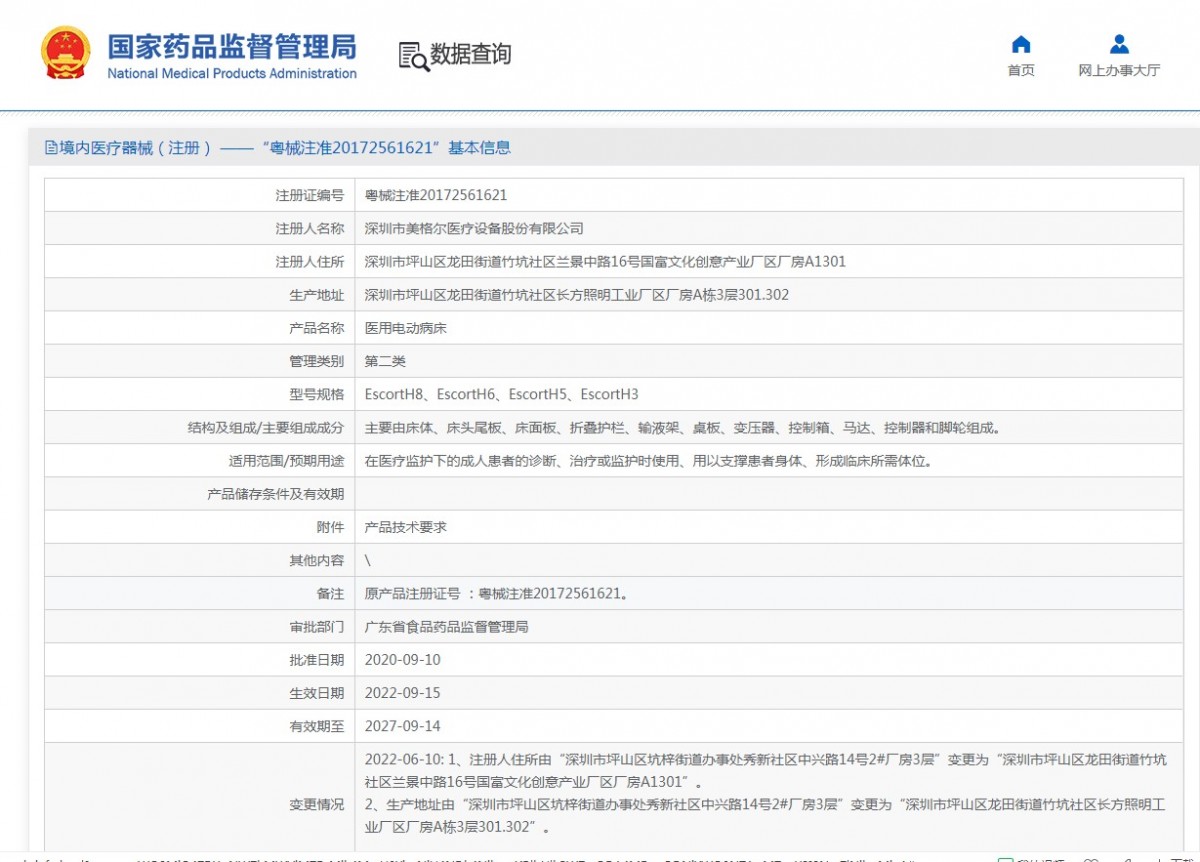Select the 注册人住所 row label
Viewport: 1200px width, 862px height.
click(310, 262)
